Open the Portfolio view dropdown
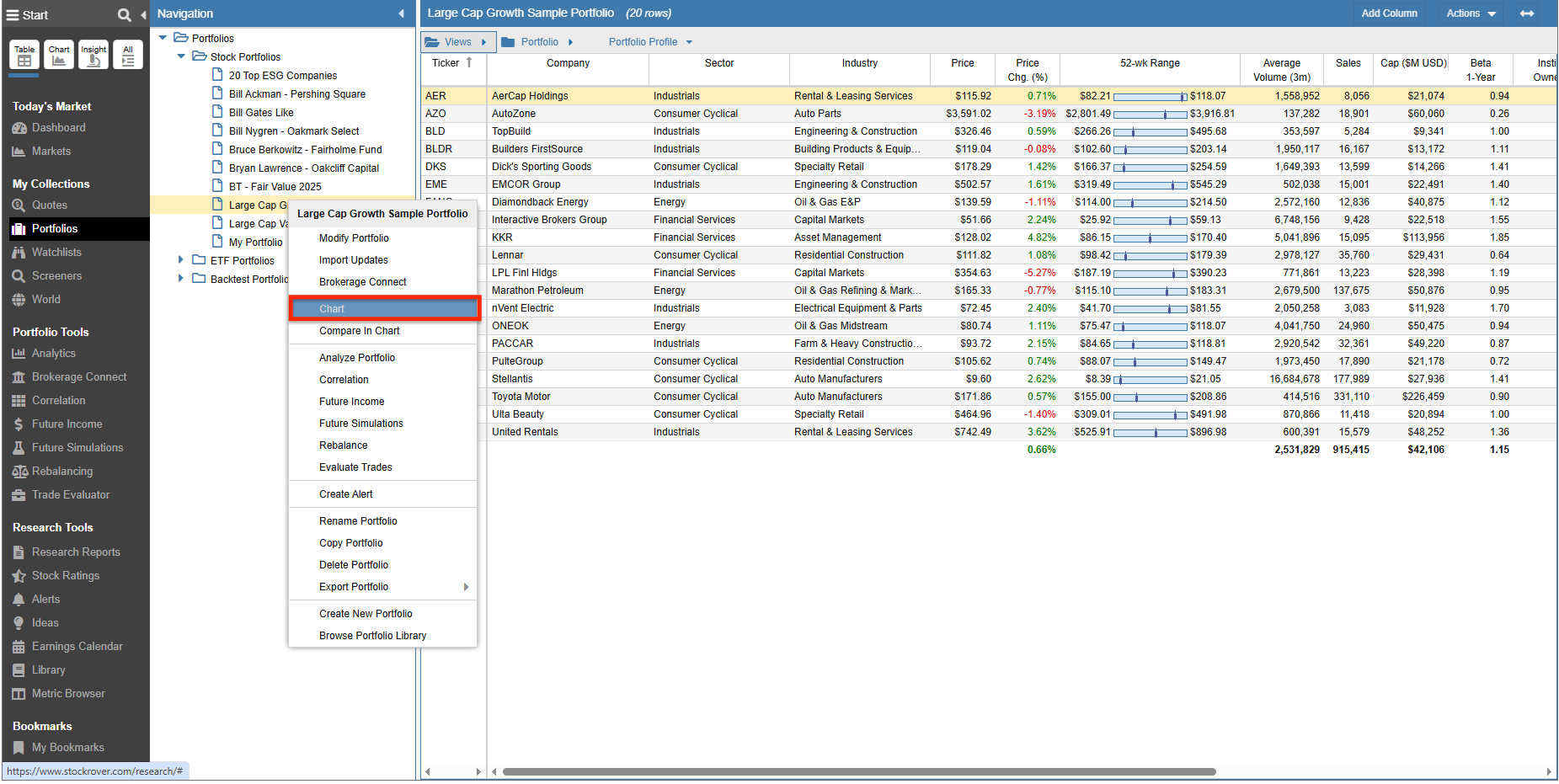Viewport: 1559px width, 784px height. [x=537, y=42]
